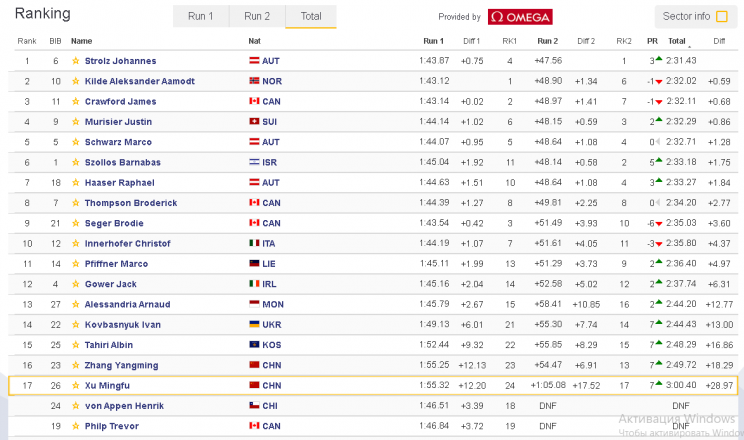This screenshot has height=440, width=744.
Task: Open Xu Mingfu's highlighted name link
Action: [107, 385]
